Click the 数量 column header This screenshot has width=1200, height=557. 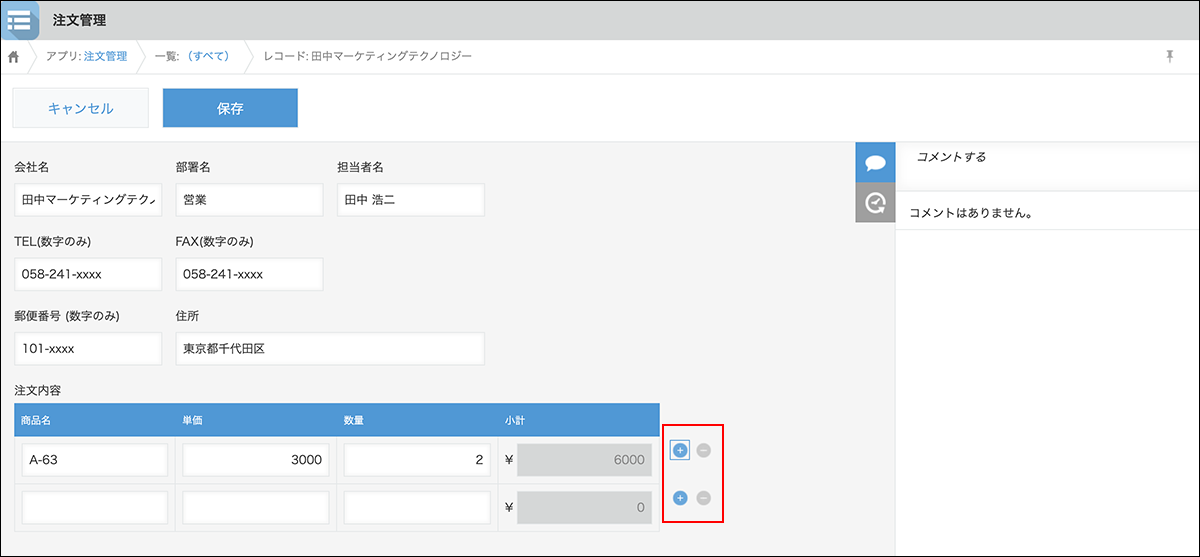tap(417, 420)
